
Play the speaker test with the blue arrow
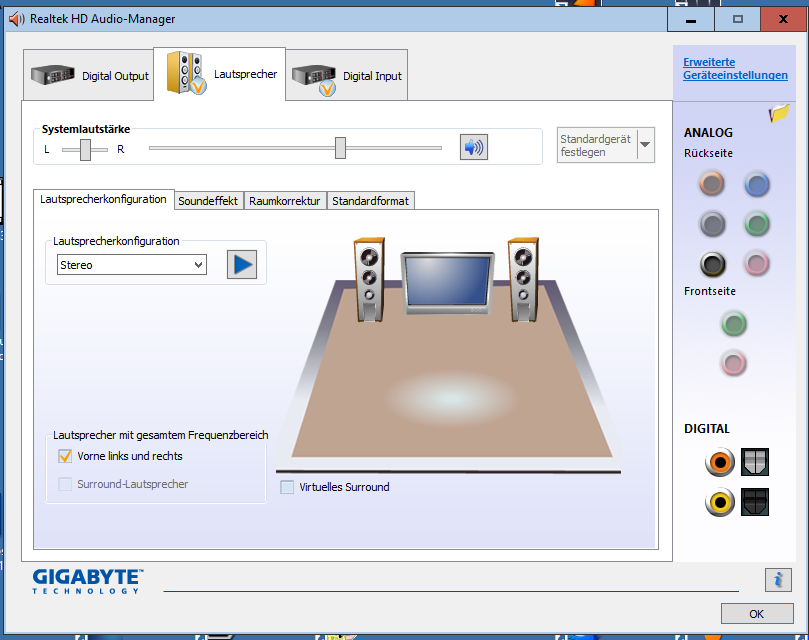click(x=242, y=265)
